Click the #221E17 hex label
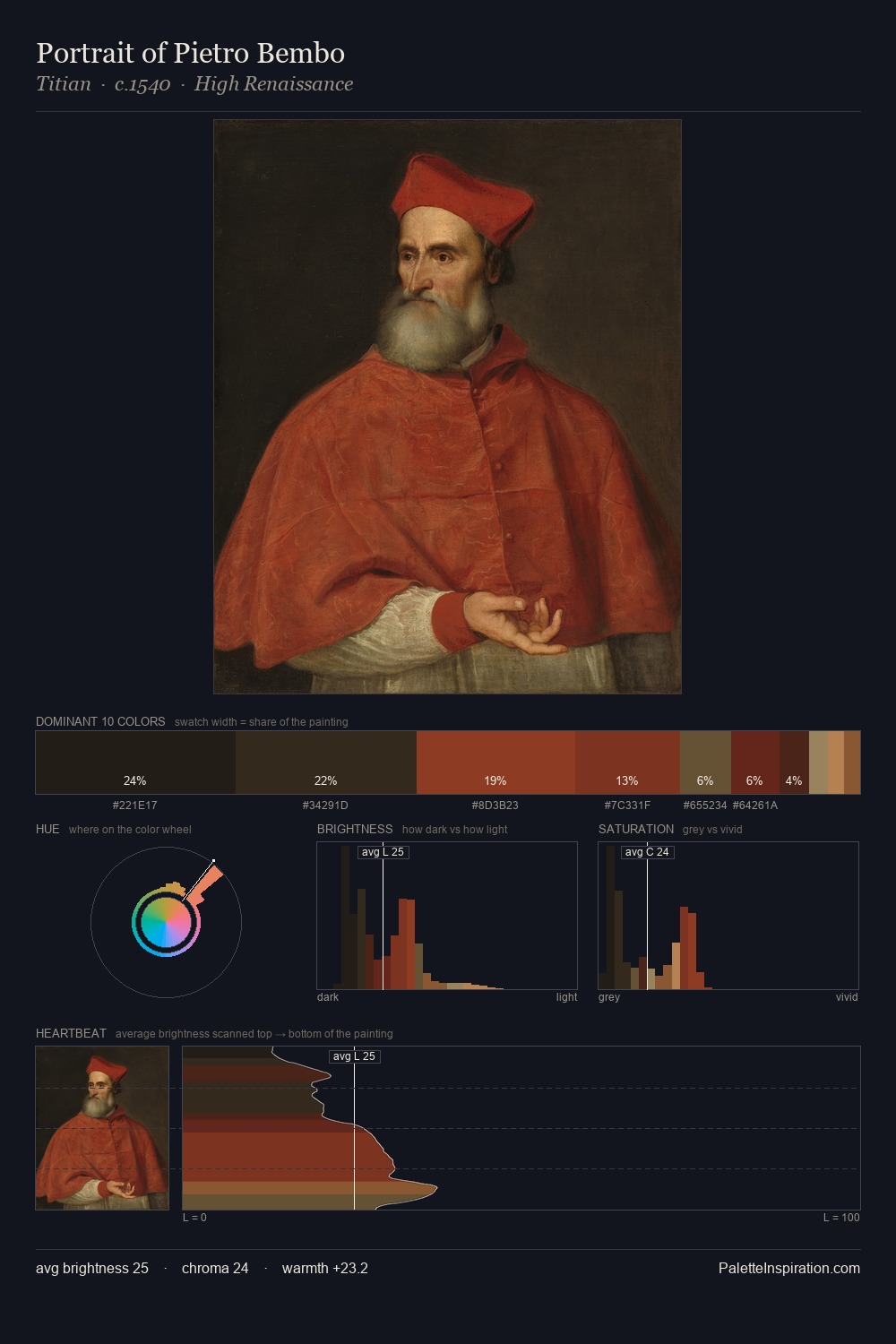Viewport: 896px width, 1344px height. click(x=134, y=806)
